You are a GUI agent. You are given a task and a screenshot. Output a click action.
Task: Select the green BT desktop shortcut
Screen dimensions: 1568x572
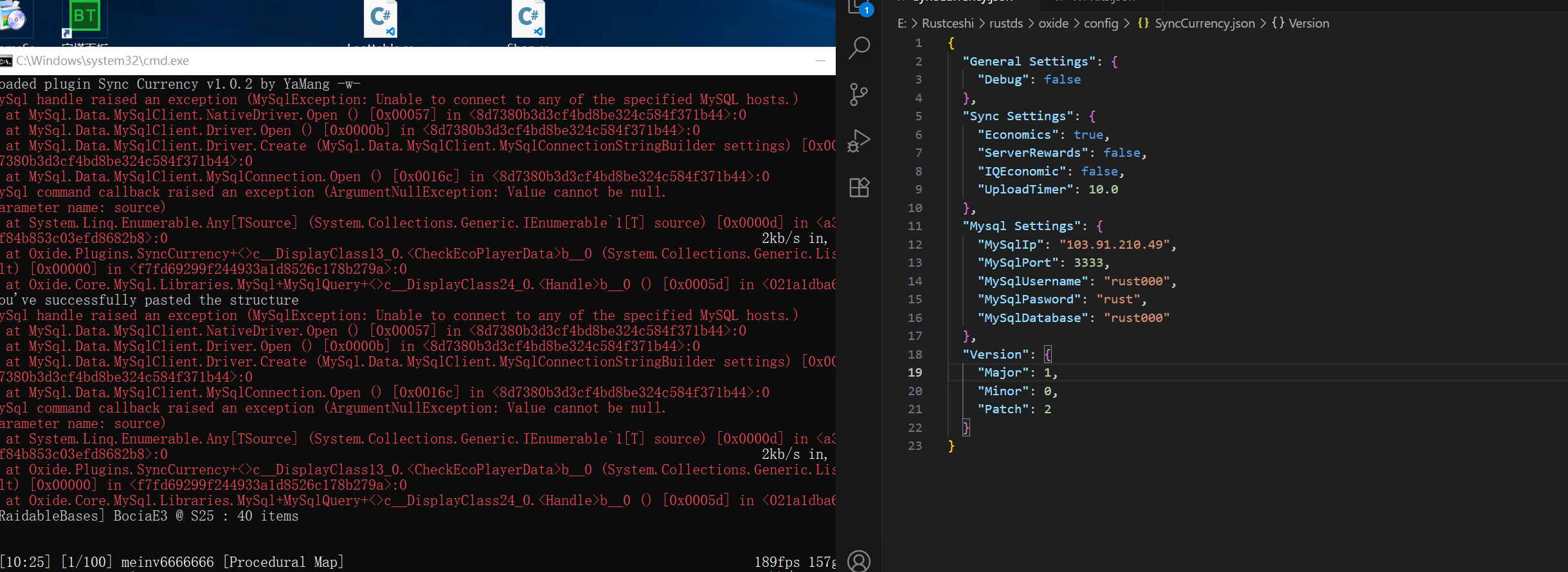pyautogui.click(x=84, y=17)
